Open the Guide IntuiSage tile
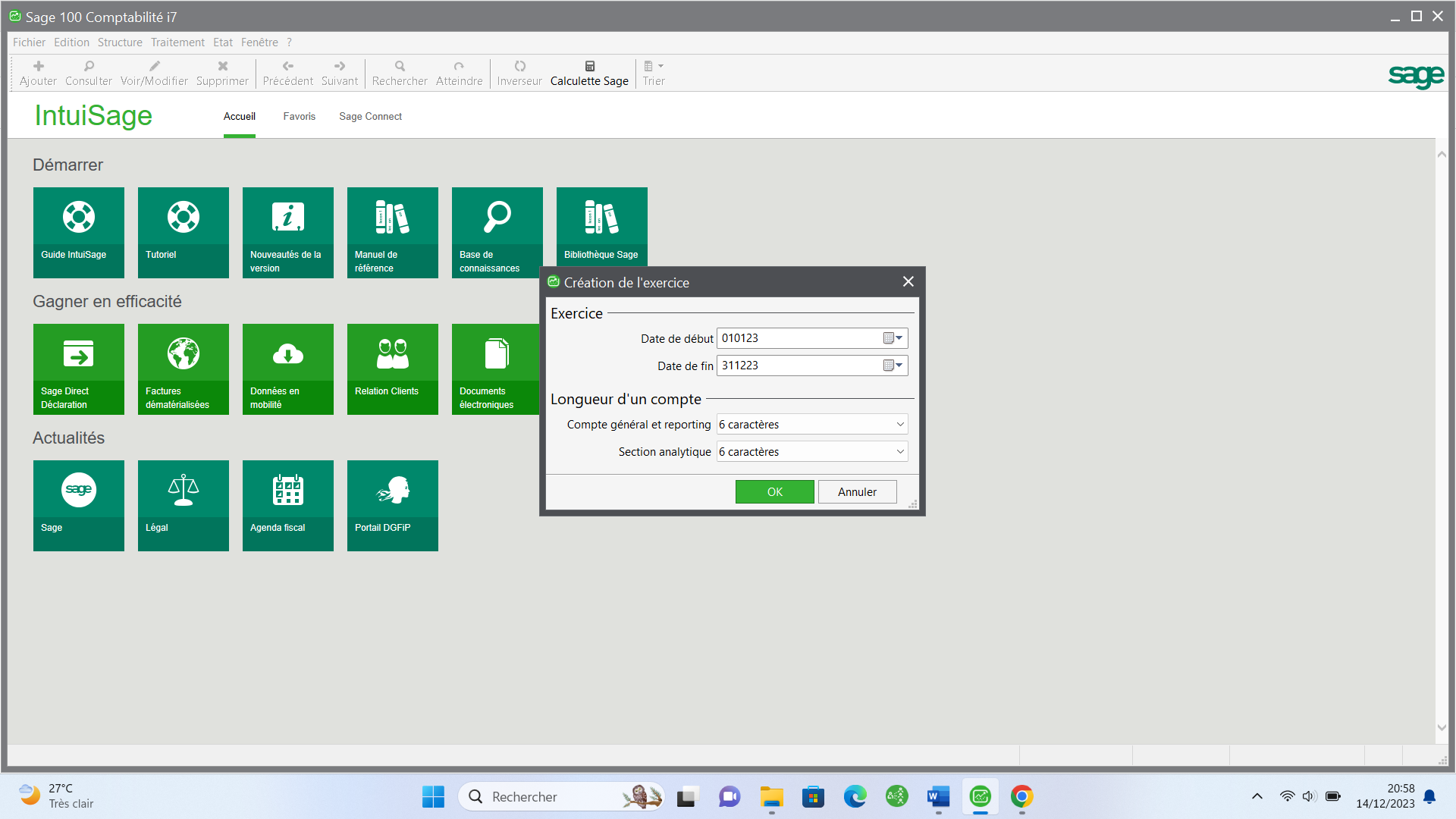This screenshot has height=819, width=1456. [78, 232]
